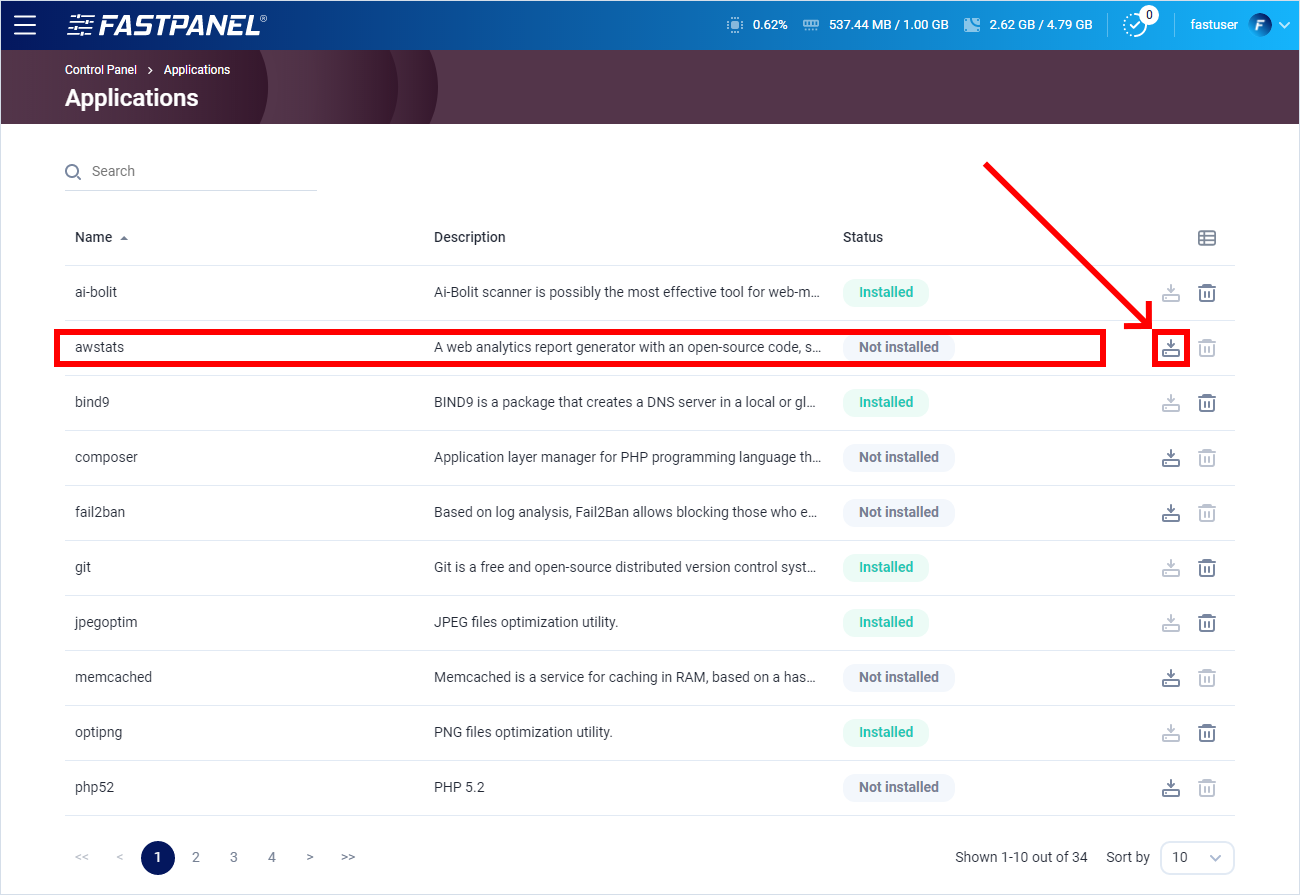Go to the previous page arrow
1300x895 pixels.
coord(120,857)
